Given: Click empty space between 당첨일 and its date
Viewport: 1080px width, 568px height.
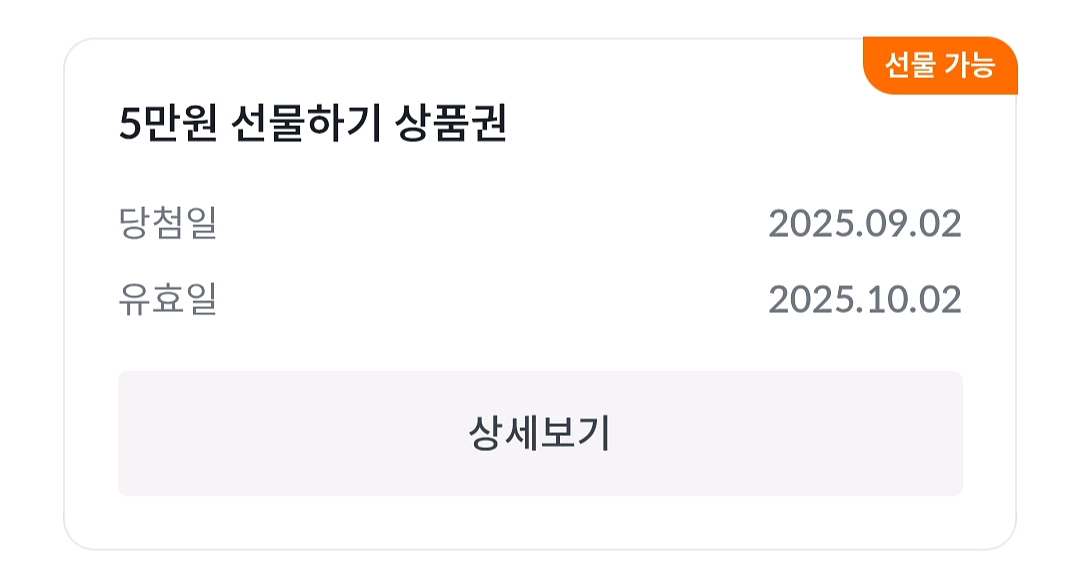Looking at the screenshot, I should (490, 223).
